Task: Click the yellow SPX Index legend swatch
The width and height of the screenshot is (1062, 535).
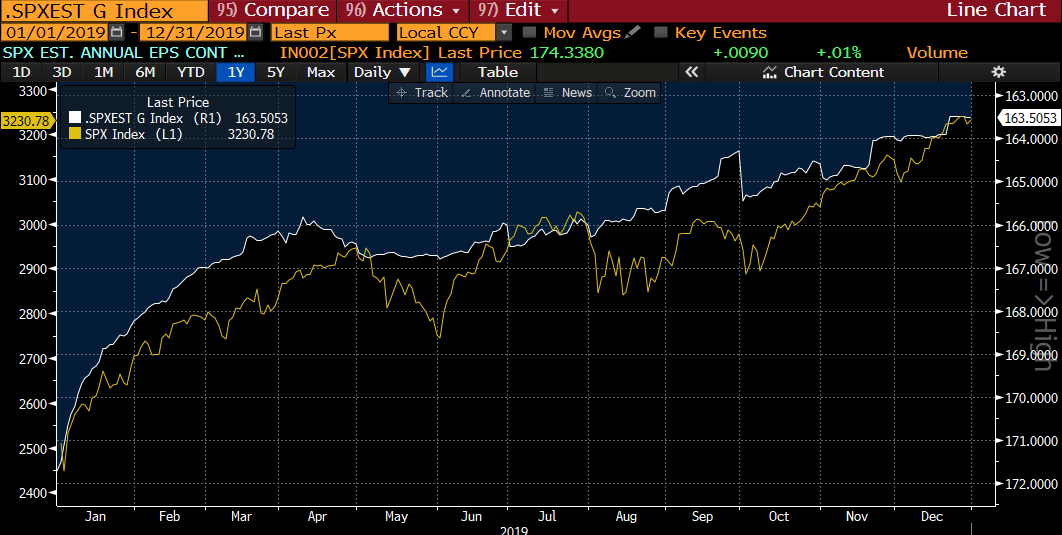Action: (74, 134)
